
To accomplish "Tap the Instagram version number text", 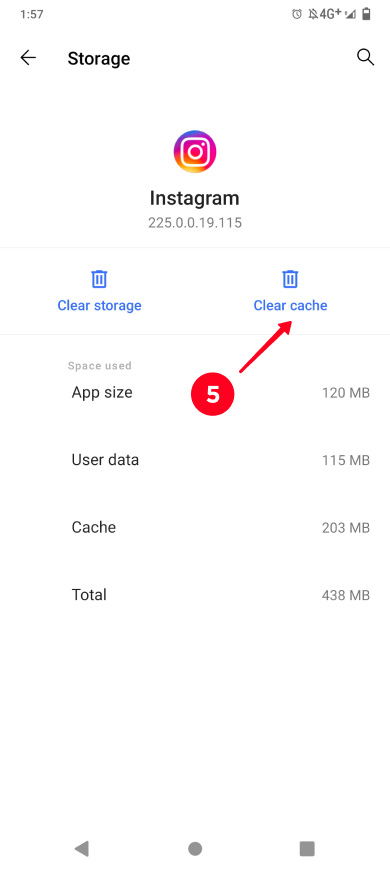I will coord(195,223).
